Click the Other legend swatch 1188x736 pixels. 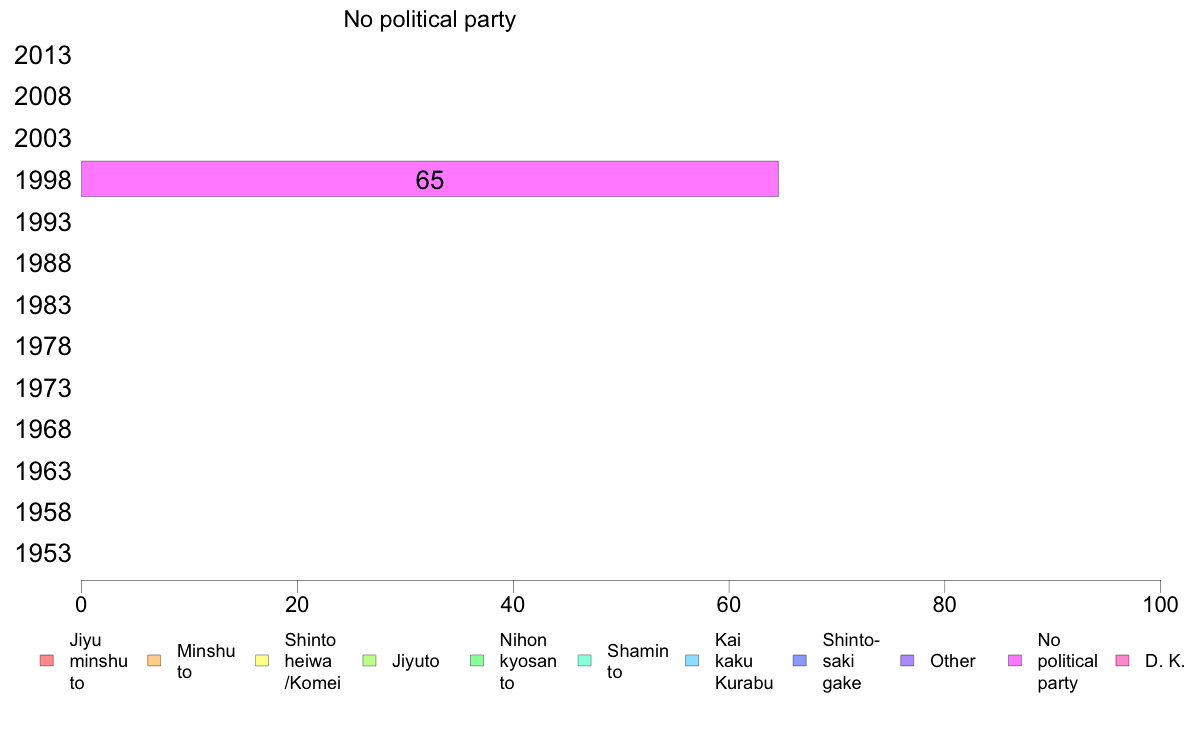908,661
